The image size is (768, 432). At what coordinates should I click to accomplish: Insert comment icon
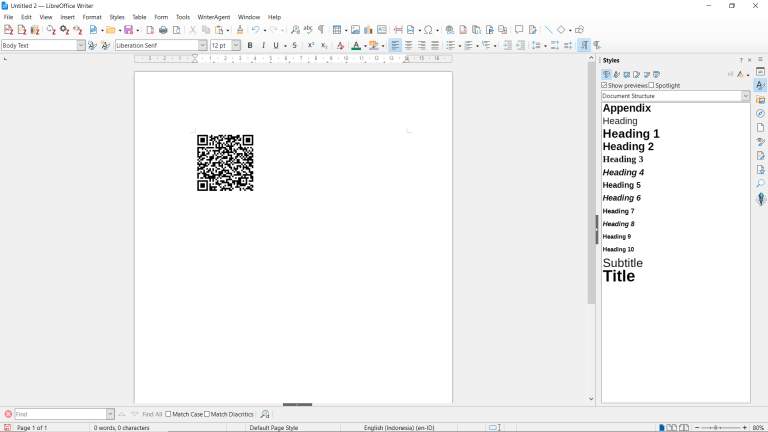[519, 30]
